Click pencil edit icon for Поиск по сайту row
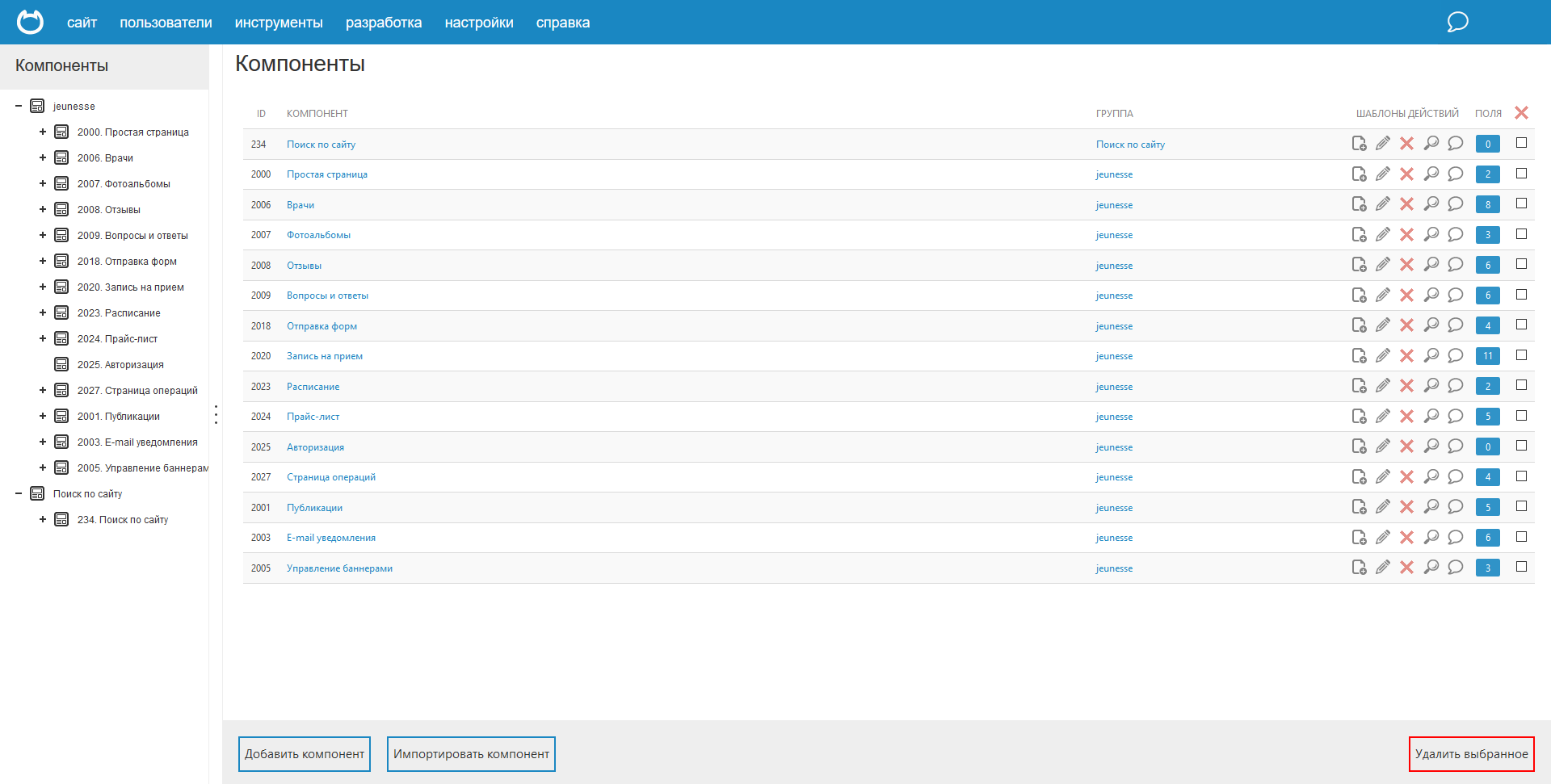The width and height of the screenshot is (1551, 784). pyautogui.click(x=1383, y=144)
